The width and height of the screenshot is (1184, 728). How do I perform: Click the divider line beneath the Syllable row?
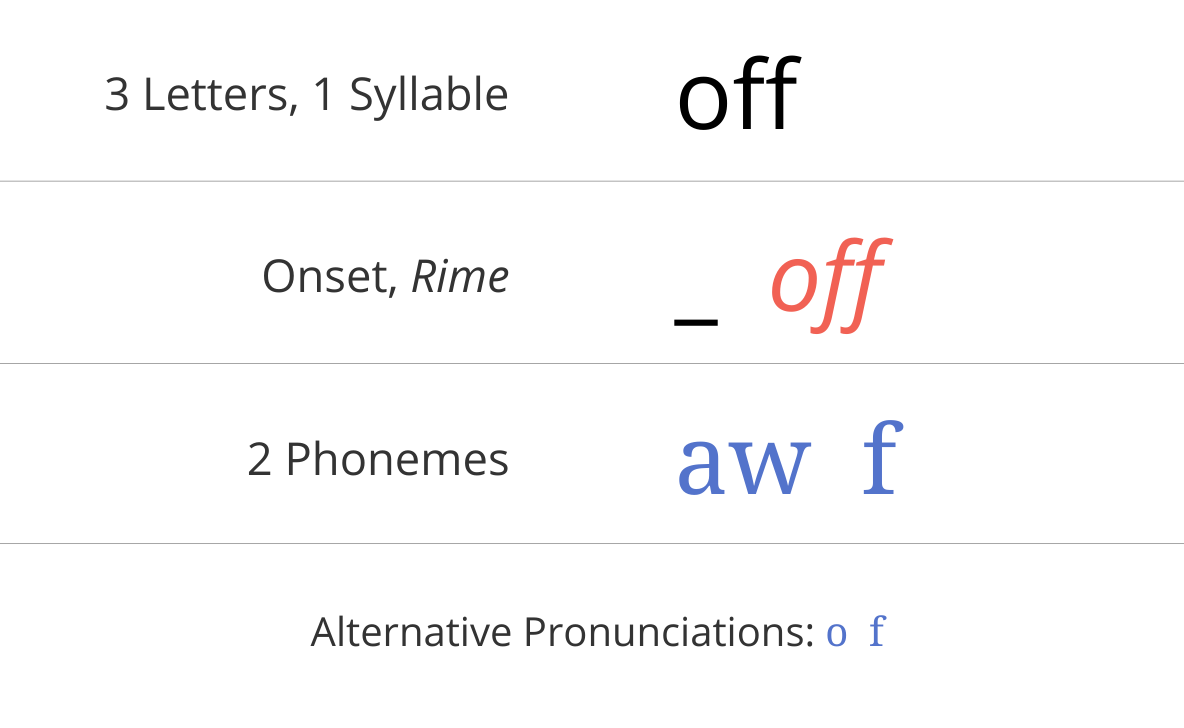[592, 182]
